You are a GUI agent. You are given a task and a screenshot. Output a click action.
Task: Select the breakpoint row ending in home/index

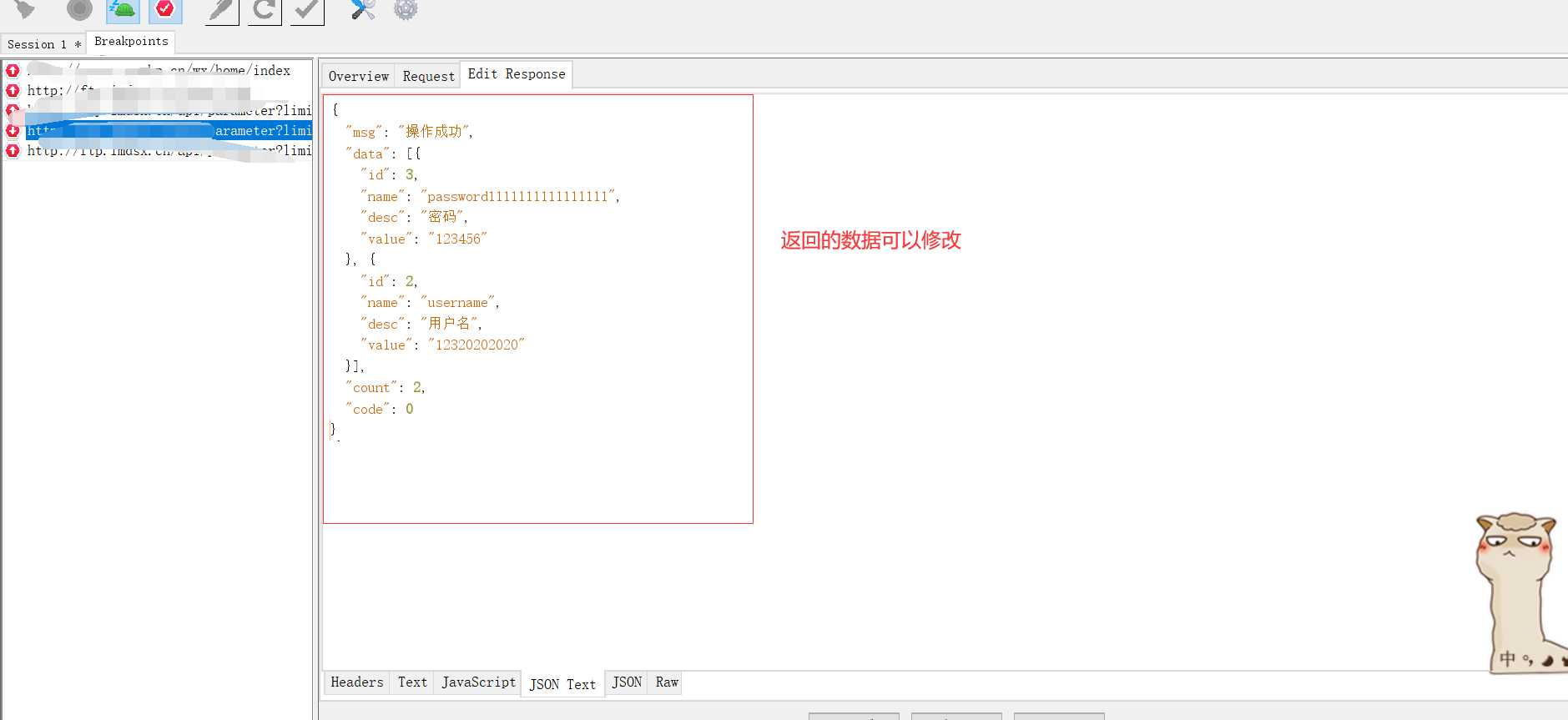click(x=158, y=71)
